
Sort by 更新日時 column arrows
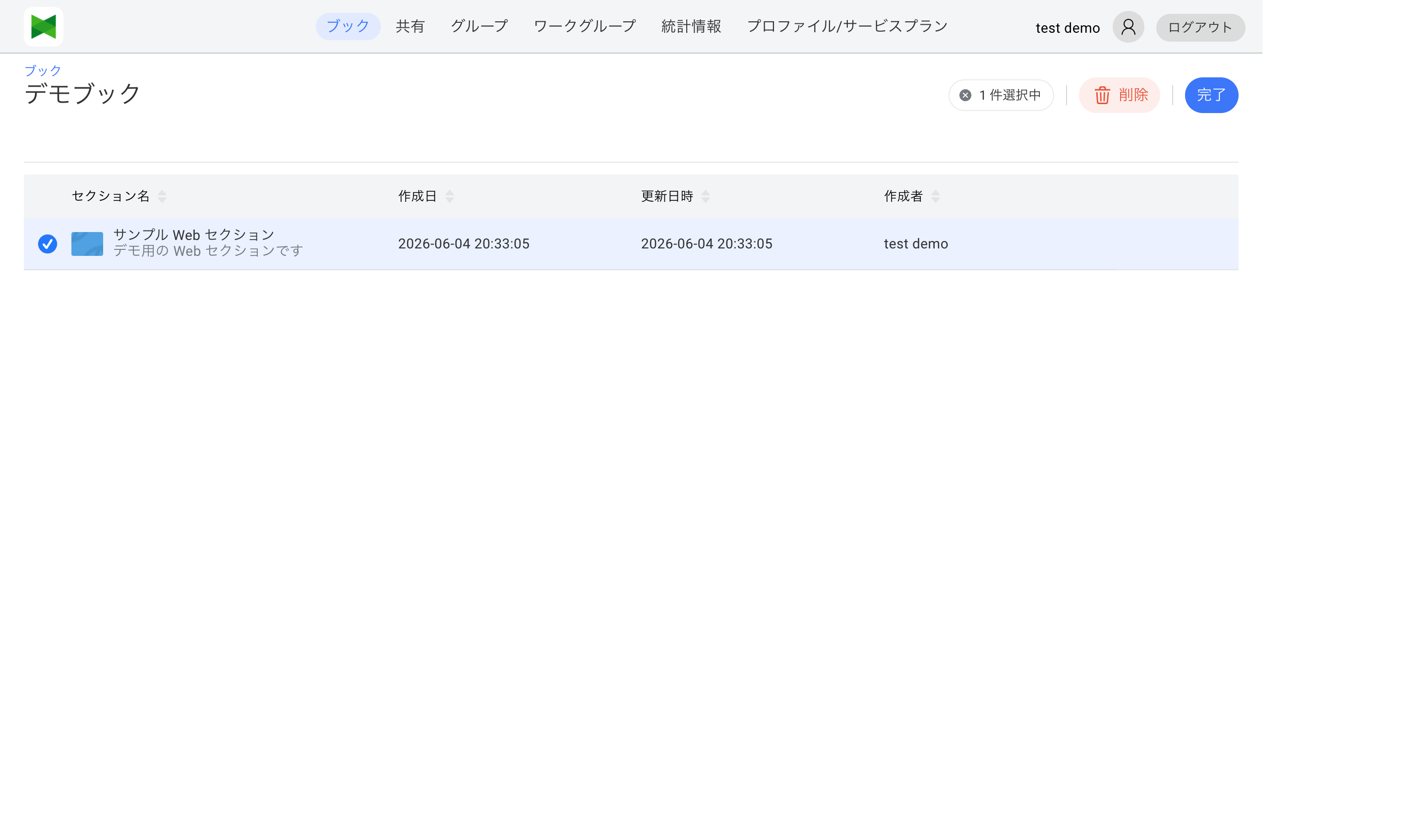pos(706,196)
